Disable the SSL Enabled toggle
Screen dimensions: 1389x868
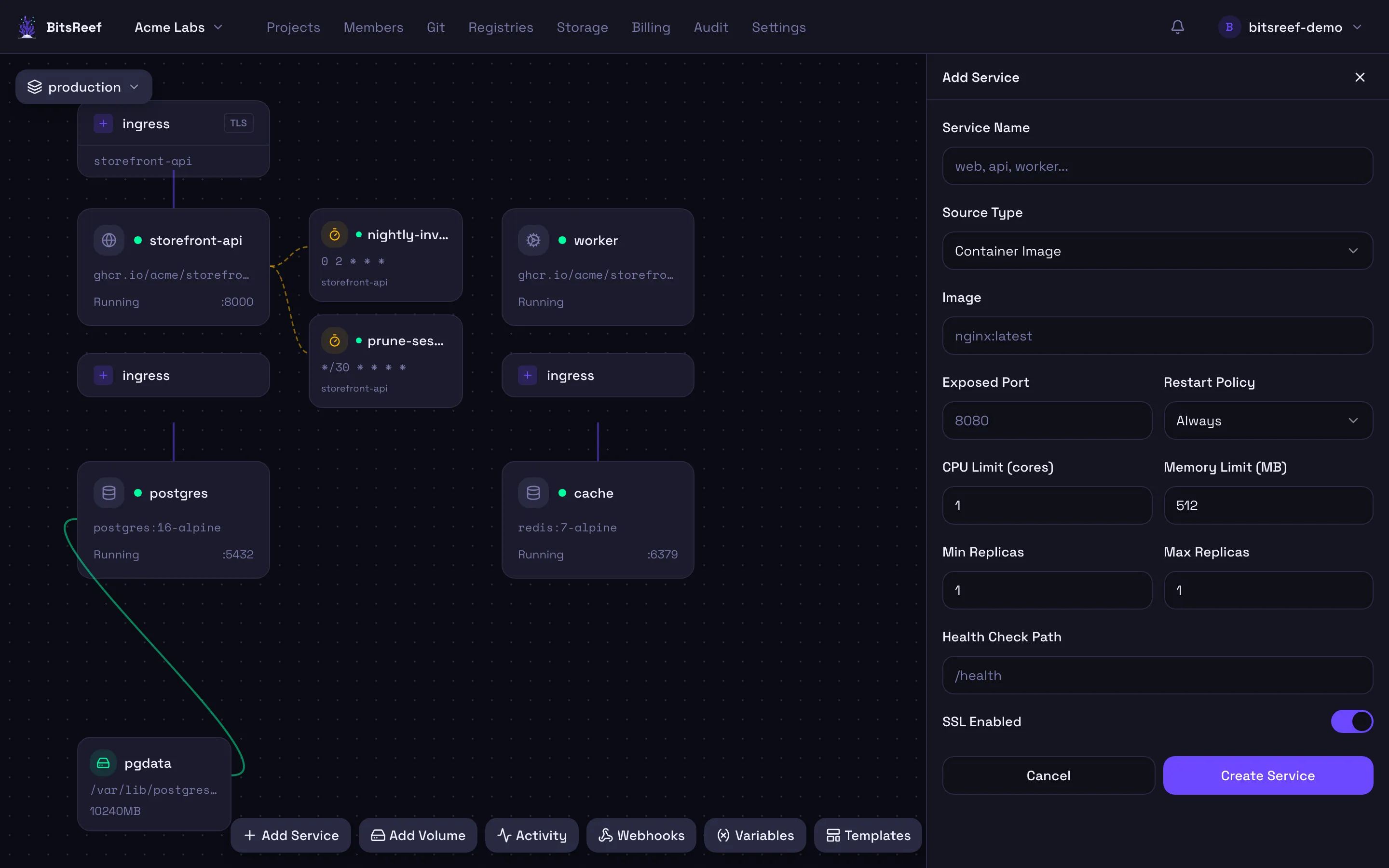[x=1352, y=721]
